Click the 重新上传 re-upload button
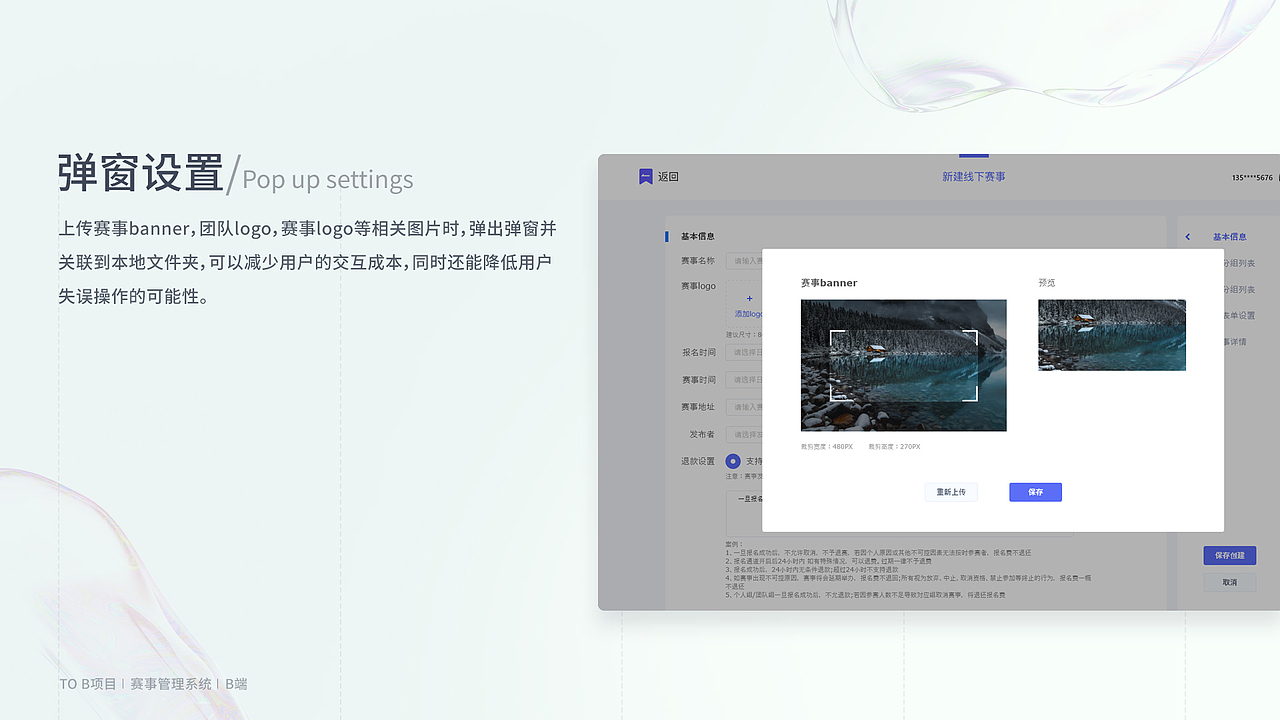 point(951,492)
